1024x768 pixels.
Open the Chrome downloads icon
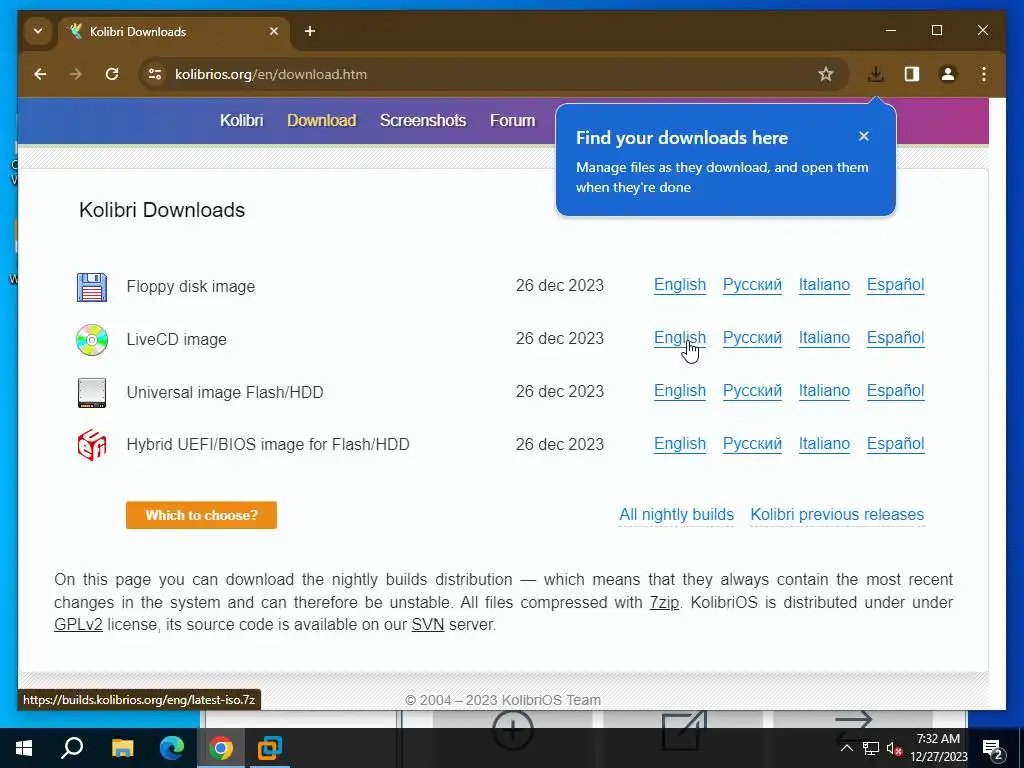pyautogui.click(x=876, y=74)
